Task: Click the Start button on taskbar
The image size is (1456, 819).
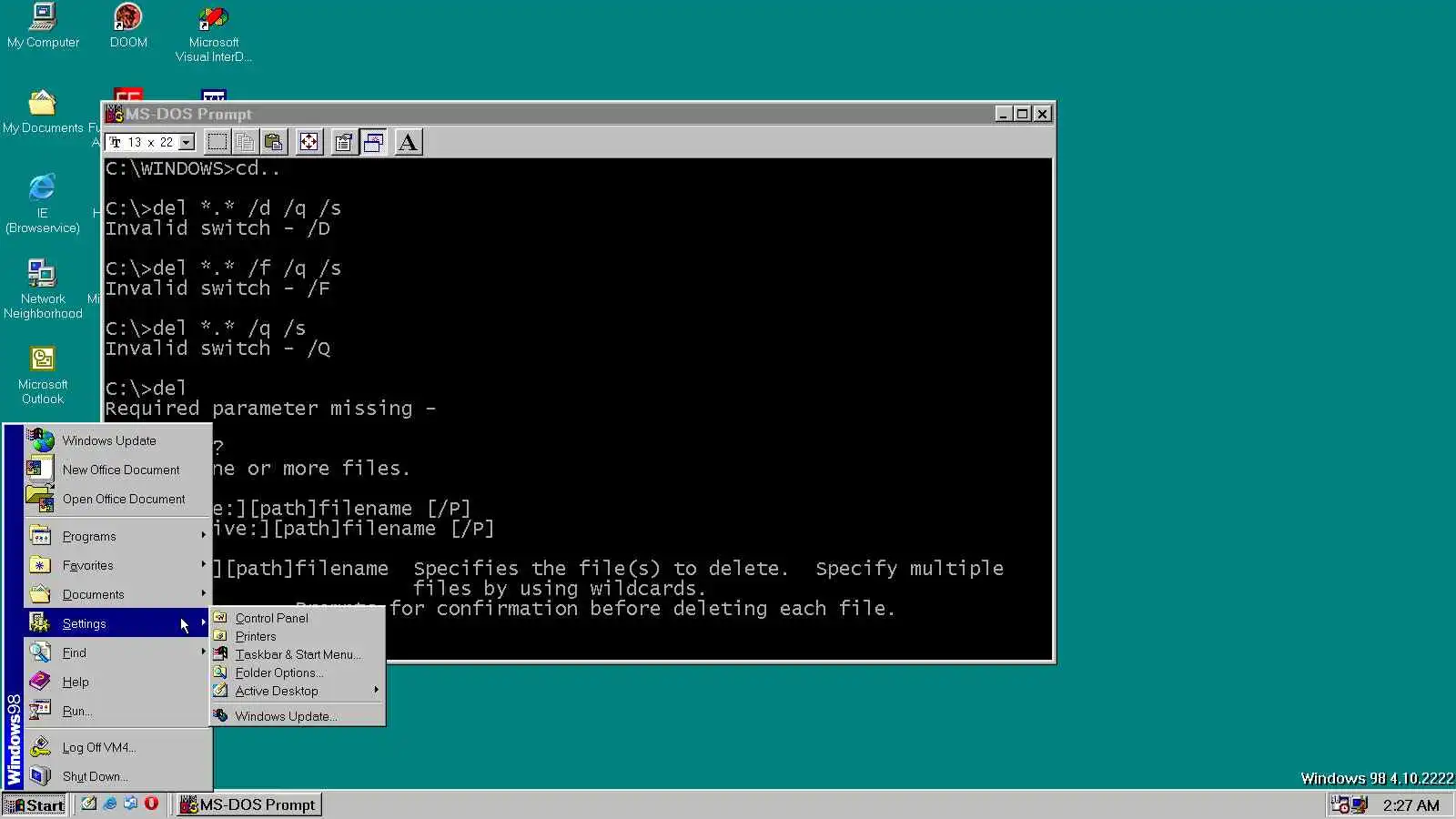Action: [35, 805]
